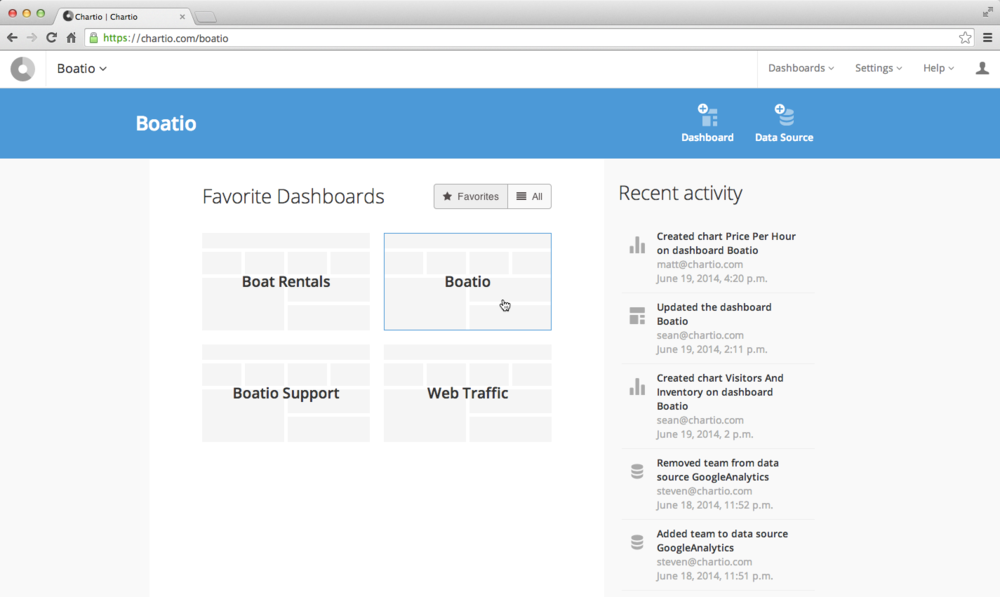Open the Help dropdown menu
1000x597 pixels.
[x=938, y=68]
